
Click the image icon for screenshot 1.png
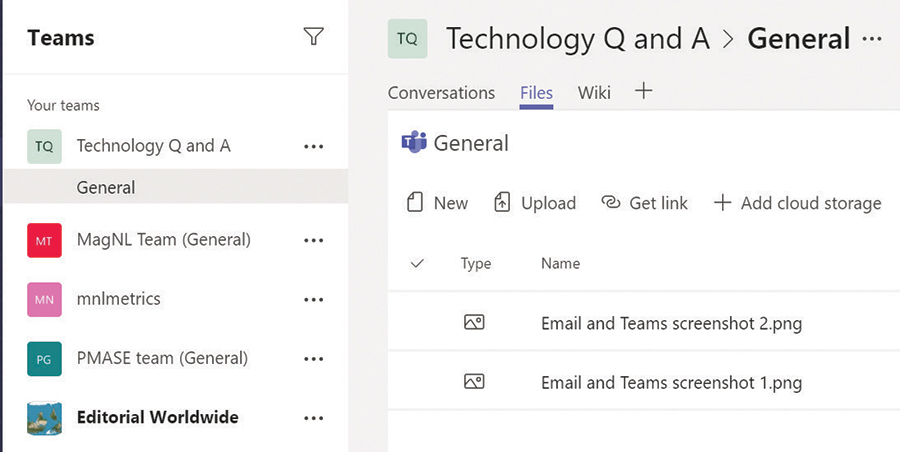[x=474, y=381]
